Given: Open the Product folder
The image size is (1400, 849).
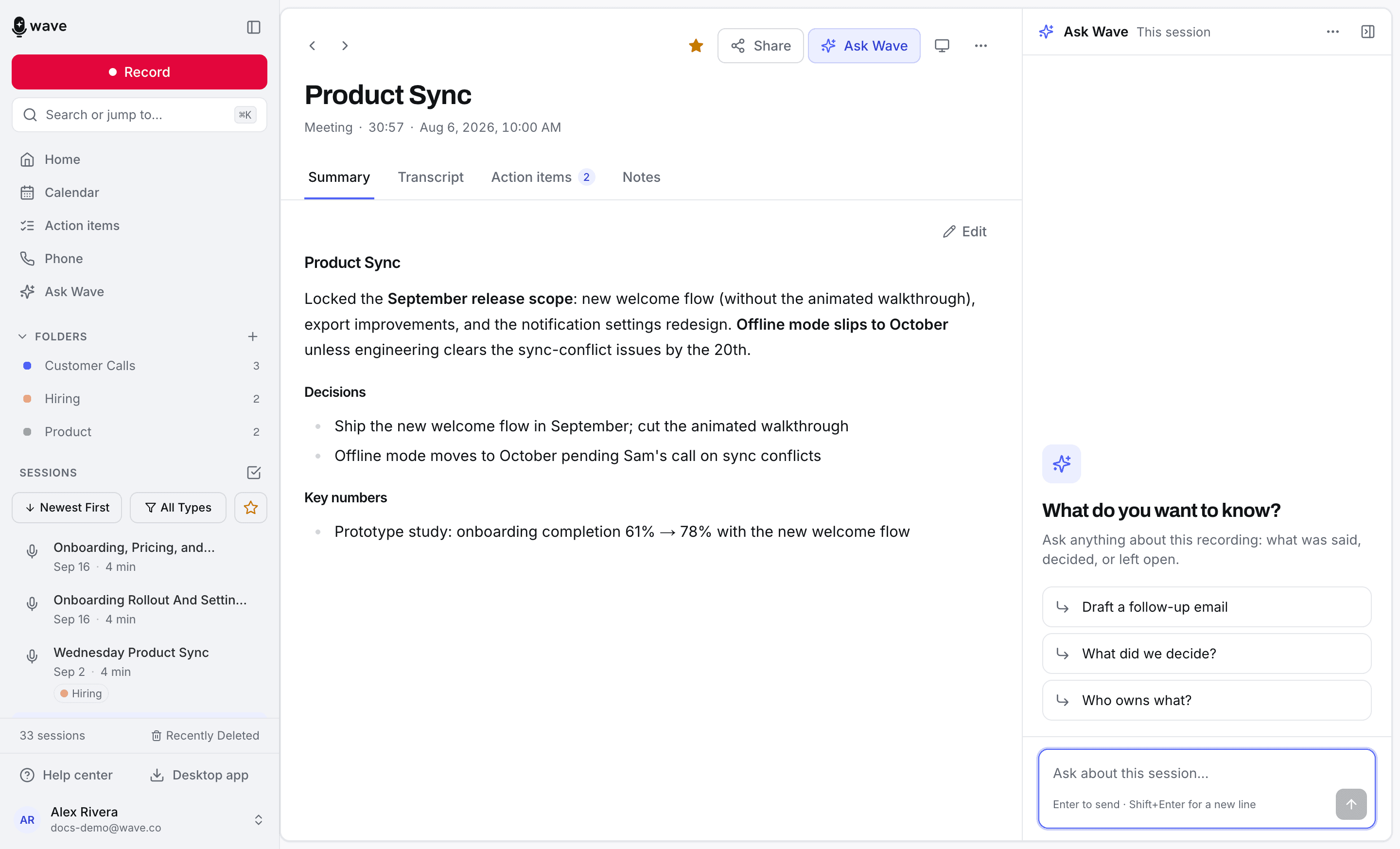Looking at the screenshot, I should [x=139, y=431].
